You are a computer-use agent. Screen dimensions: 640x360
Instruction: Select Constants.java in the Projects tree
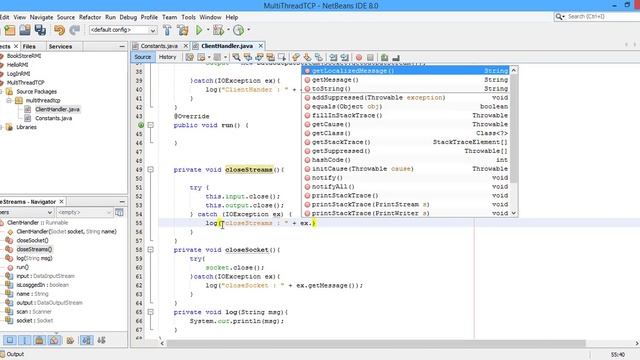pos(53,118)
